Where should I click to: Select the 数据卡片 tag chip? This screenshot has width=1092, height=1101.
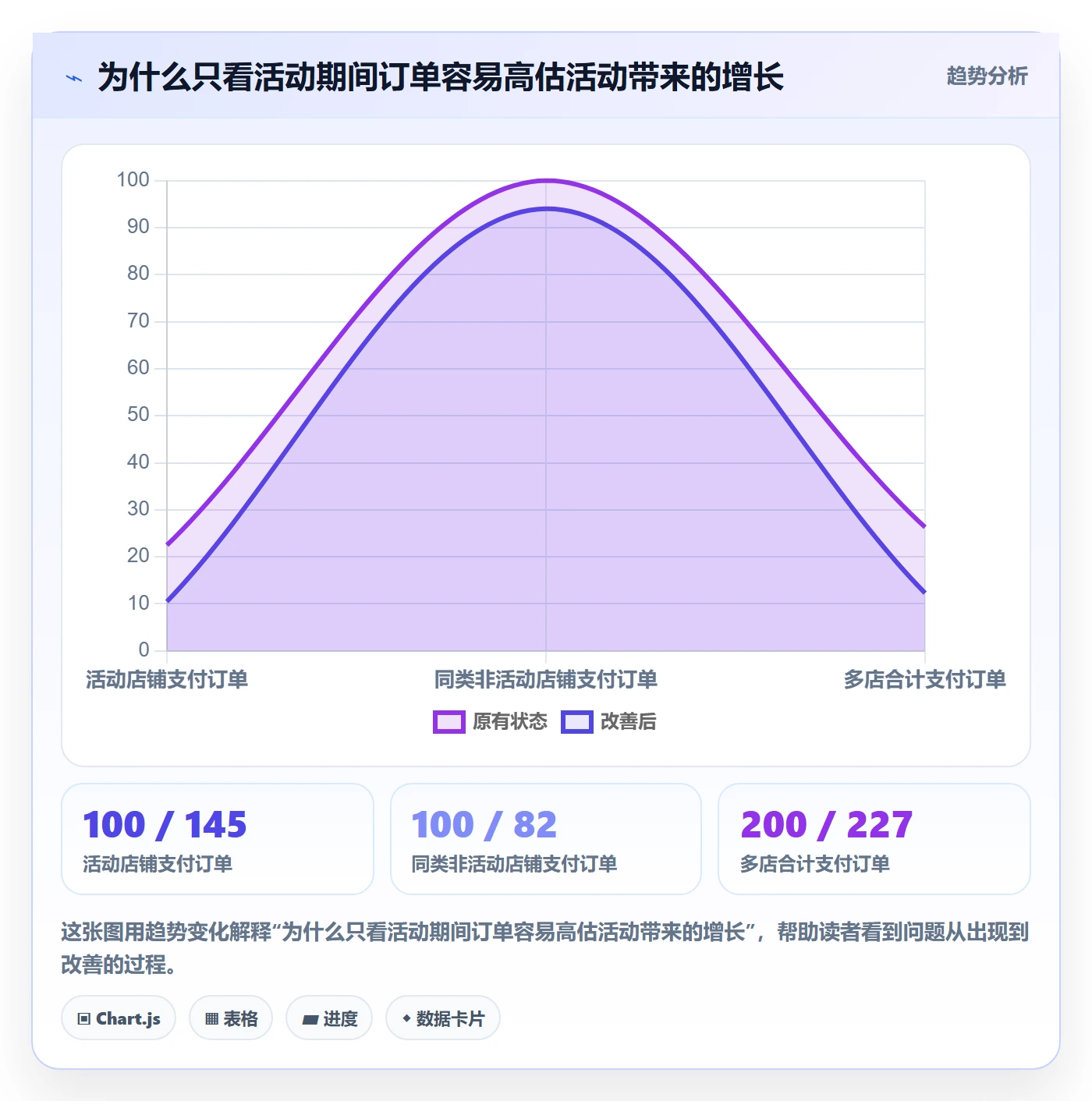443,1018
